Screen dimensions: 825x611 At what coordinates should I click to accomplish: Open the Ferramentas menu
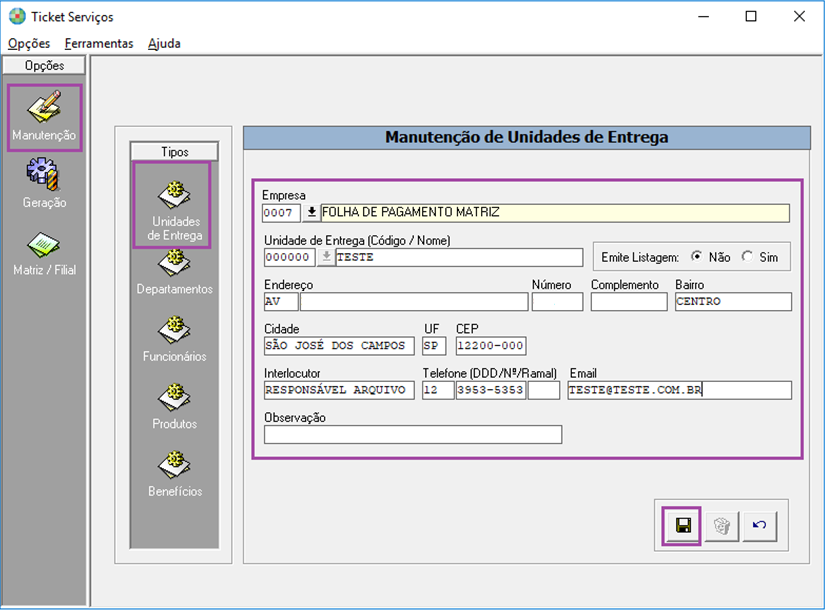pyautogui.click(x=99, y=44)
